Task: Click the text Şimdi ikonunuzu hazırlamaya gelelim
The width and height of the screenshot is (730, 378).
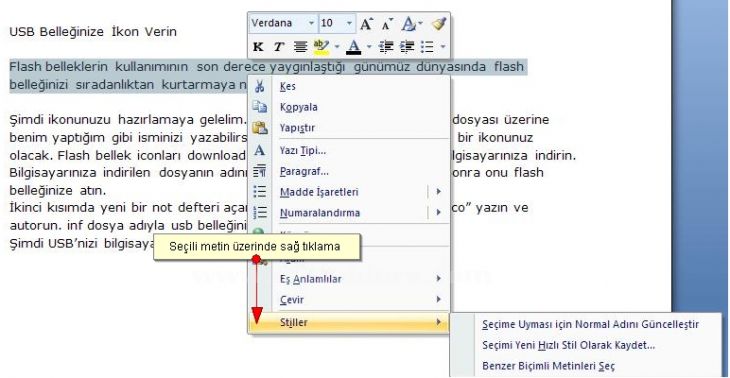Action: click(127, 120)
